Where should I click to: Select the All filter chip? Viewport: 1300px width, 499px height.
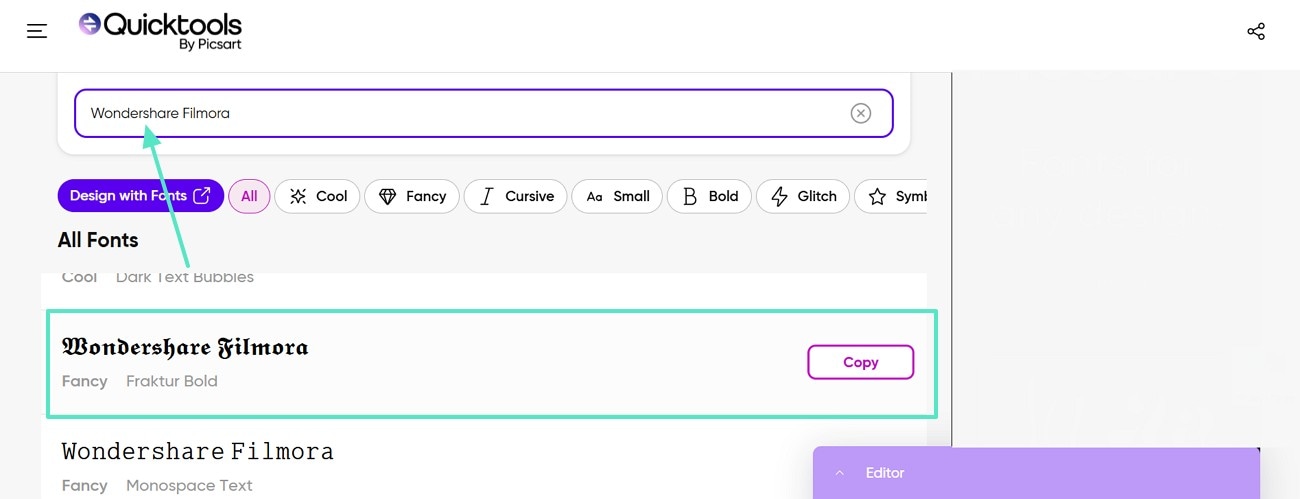[x=249, y=196]
